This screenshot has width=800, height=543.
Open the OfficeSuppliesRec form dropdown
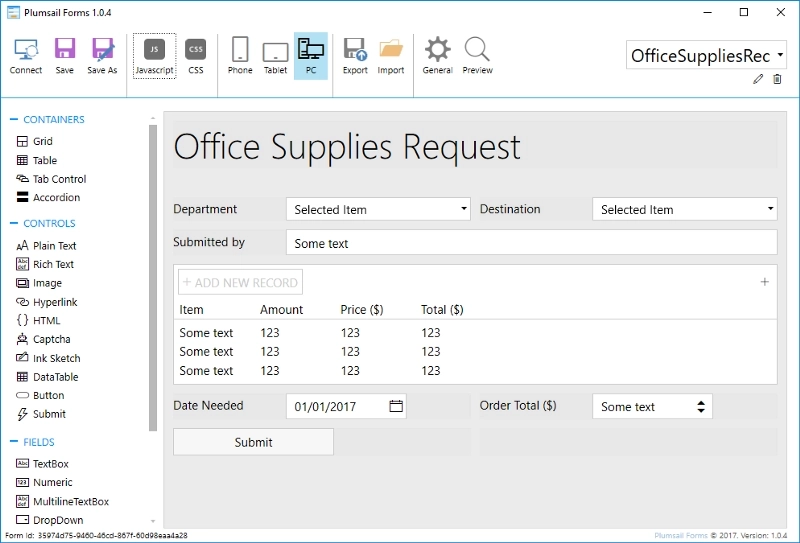click(x=706, y=55)
